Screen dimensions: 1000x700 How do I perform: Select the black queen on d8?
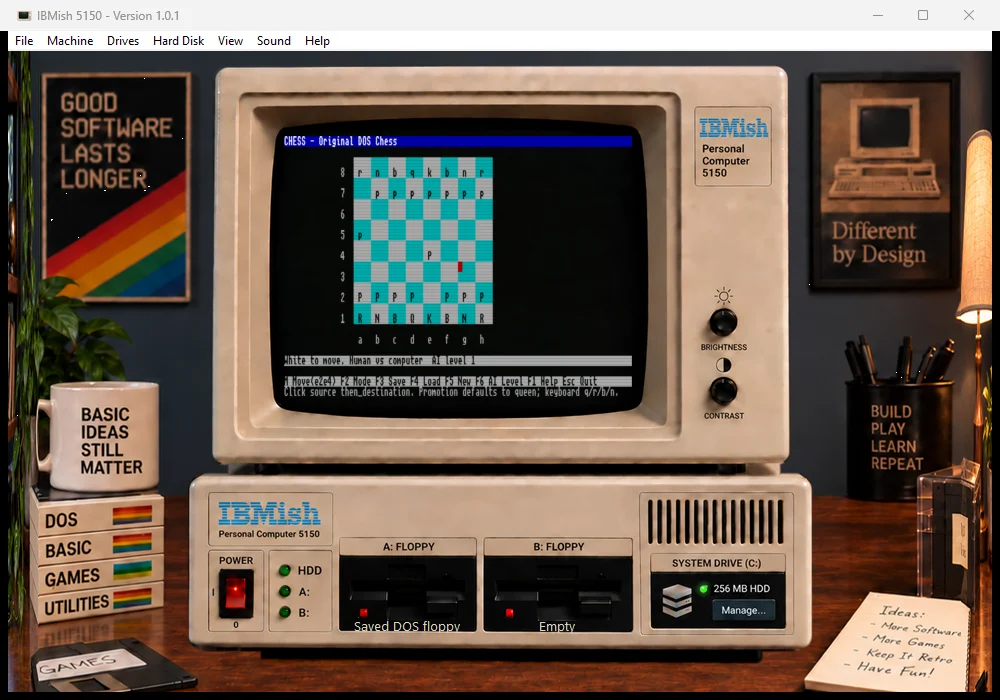pos(412,173)
